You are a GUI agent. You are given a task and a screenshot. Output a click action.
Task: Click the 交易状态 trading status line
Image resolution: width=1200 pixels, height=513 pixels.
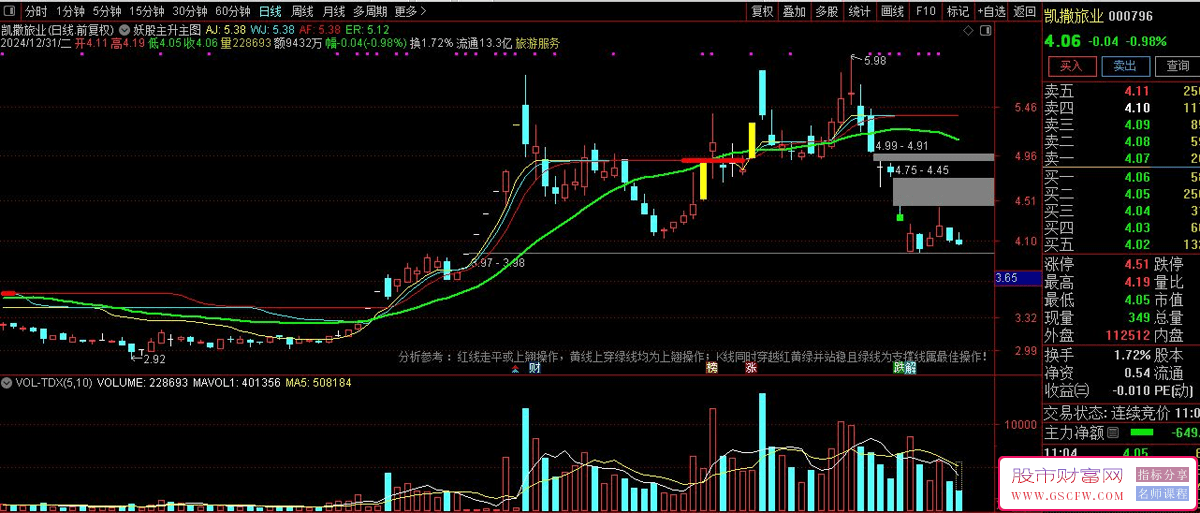tap(1121, 412)
